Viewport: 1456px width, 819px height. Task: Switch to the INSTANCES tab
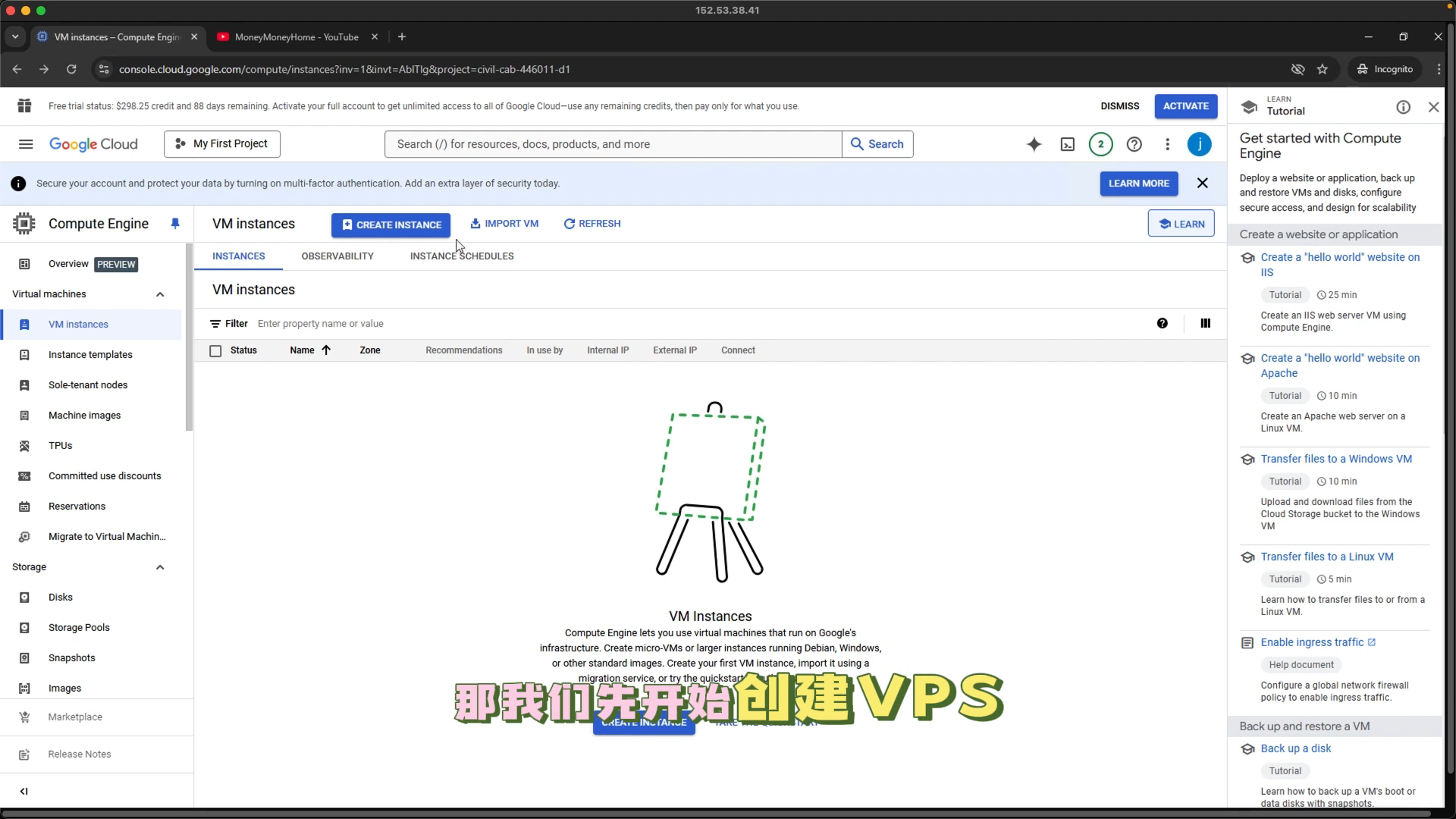(239, 256)
